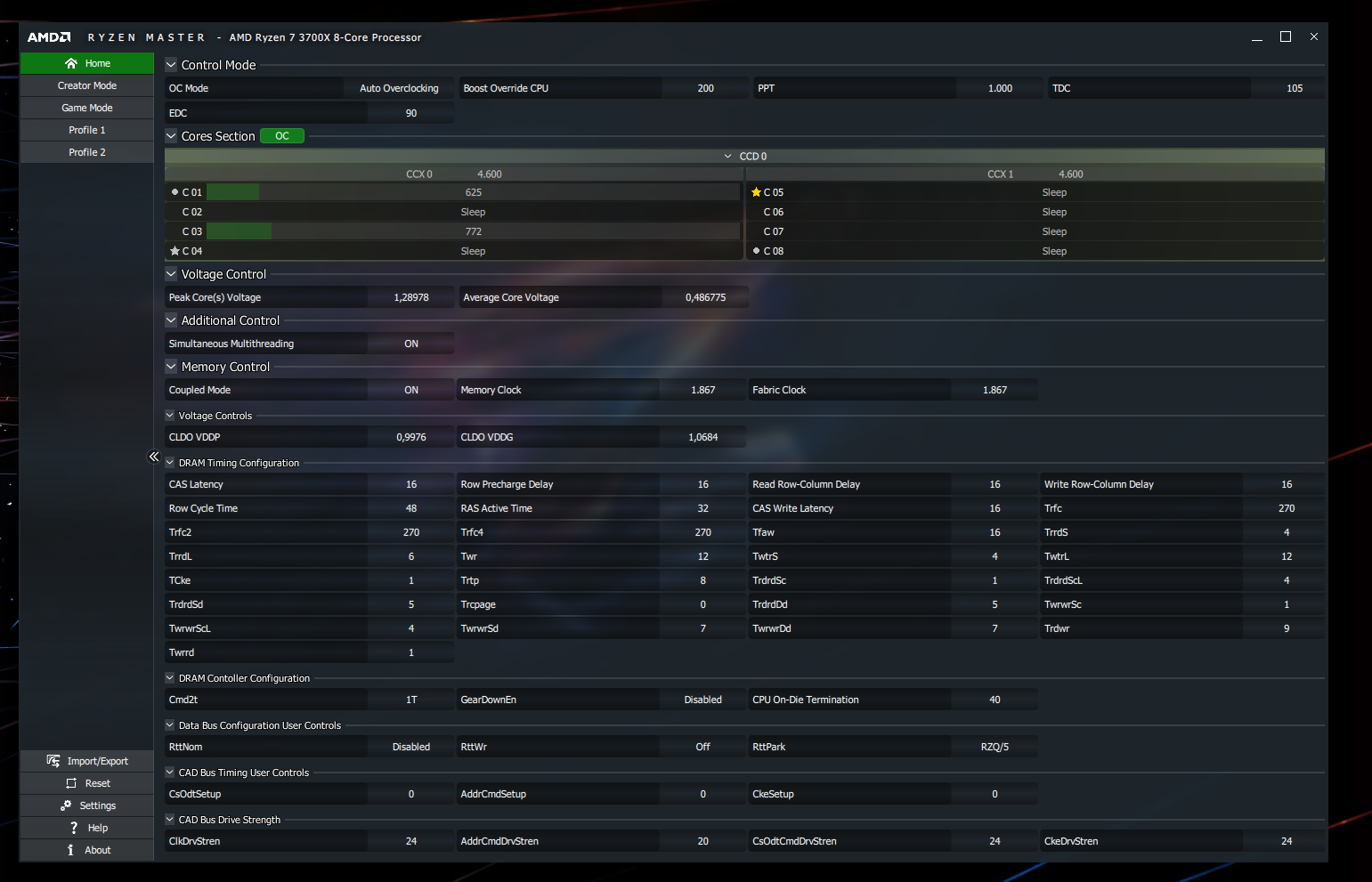
Task: Click the Cmd2t value 1T
Action: 411,700
